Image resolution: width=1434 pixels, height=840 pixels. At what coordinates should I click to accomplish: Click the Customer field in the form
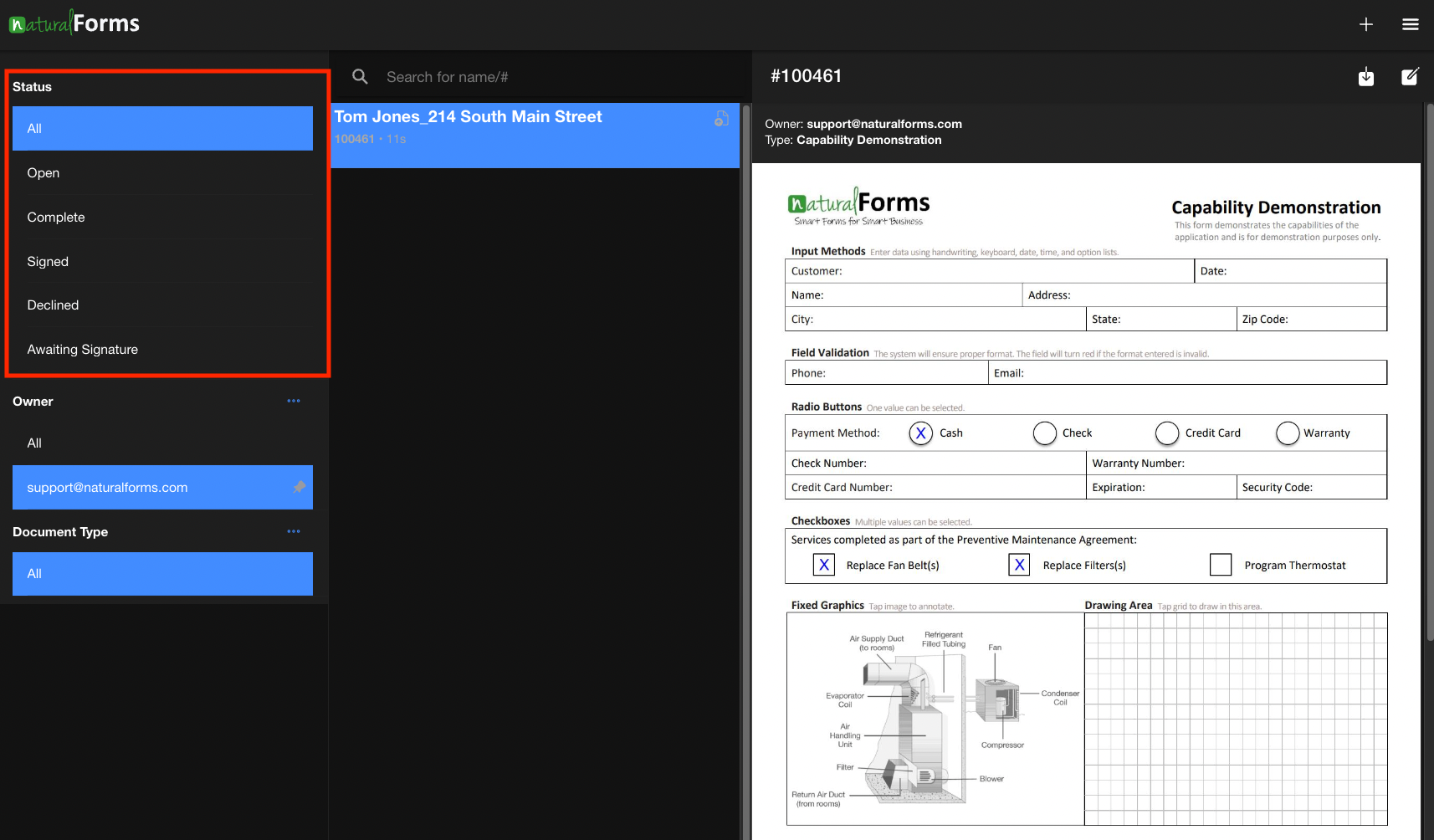point(990,271)
